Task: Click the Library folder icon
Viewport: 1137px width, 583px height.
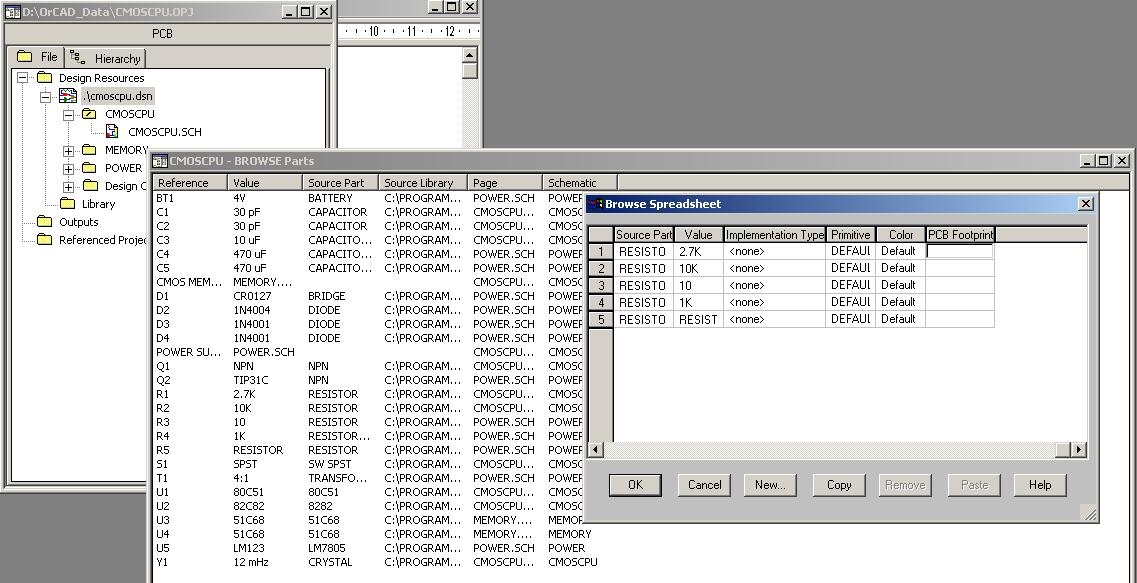Action: coord(67,204)
